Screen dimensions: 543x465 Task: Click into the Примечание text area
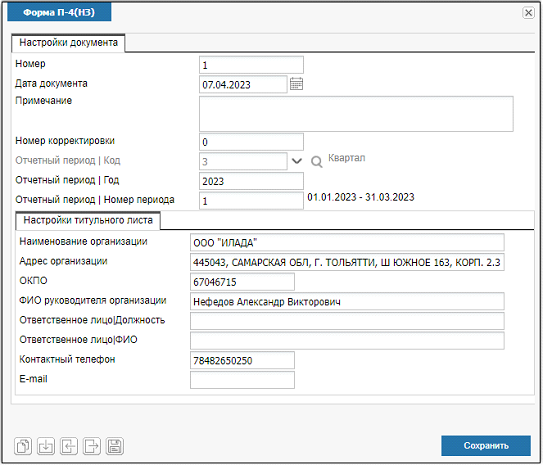[356, 114]
